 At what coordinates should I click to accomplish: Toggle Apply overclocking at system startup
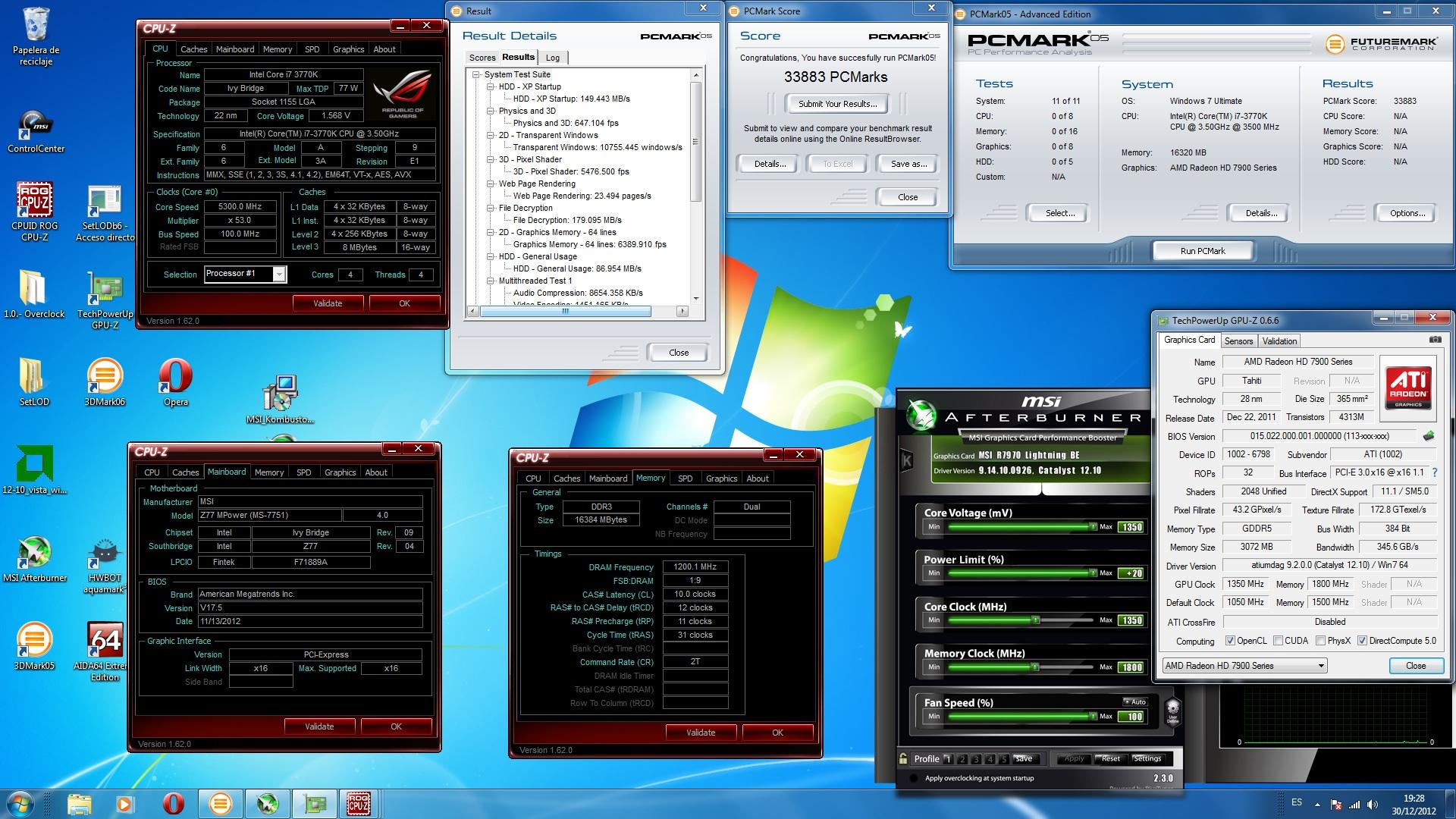click(x=913, y=778)
